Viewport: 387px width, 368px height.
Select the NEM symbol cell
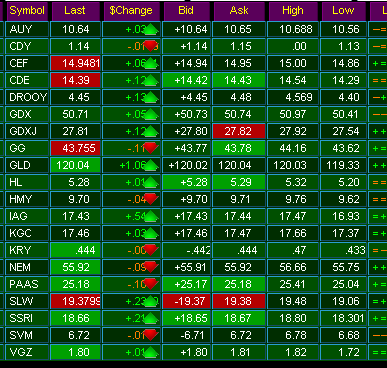27,267
